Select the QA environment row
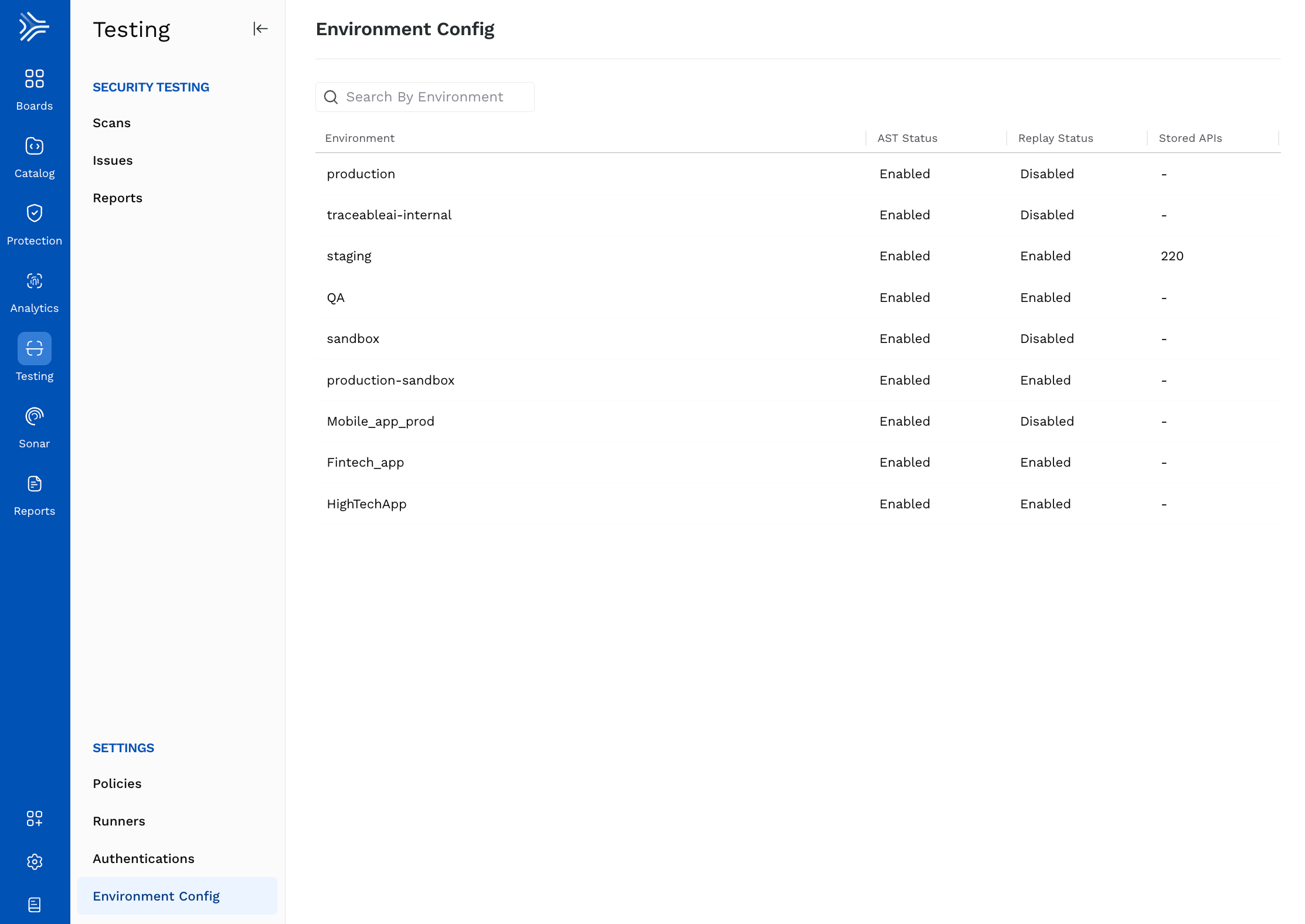 [798, 298]
